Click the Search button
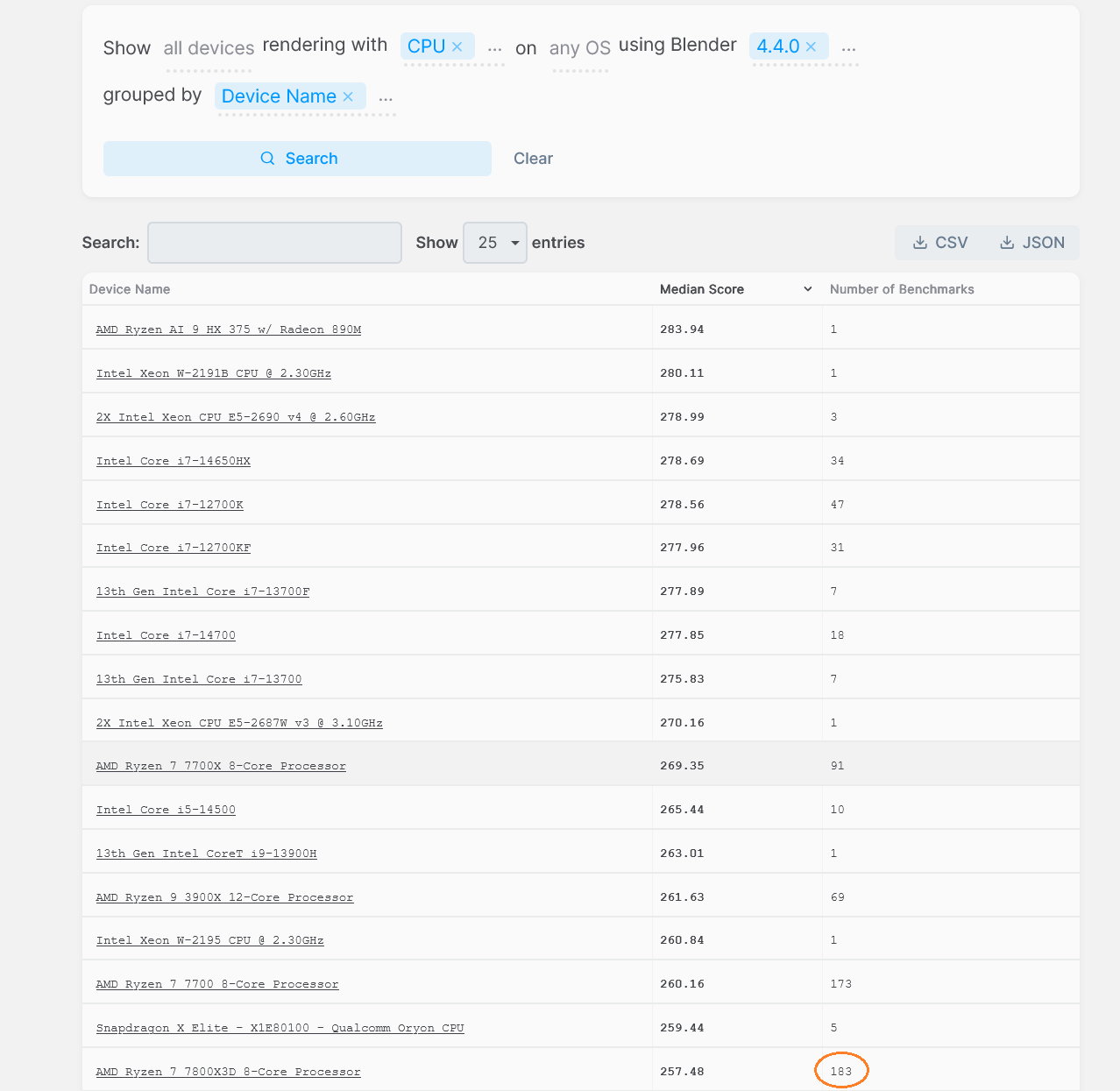Image resolution: width=1120 pixels, height=1091 pixels. pyautogui.click(x=297, y=159)
